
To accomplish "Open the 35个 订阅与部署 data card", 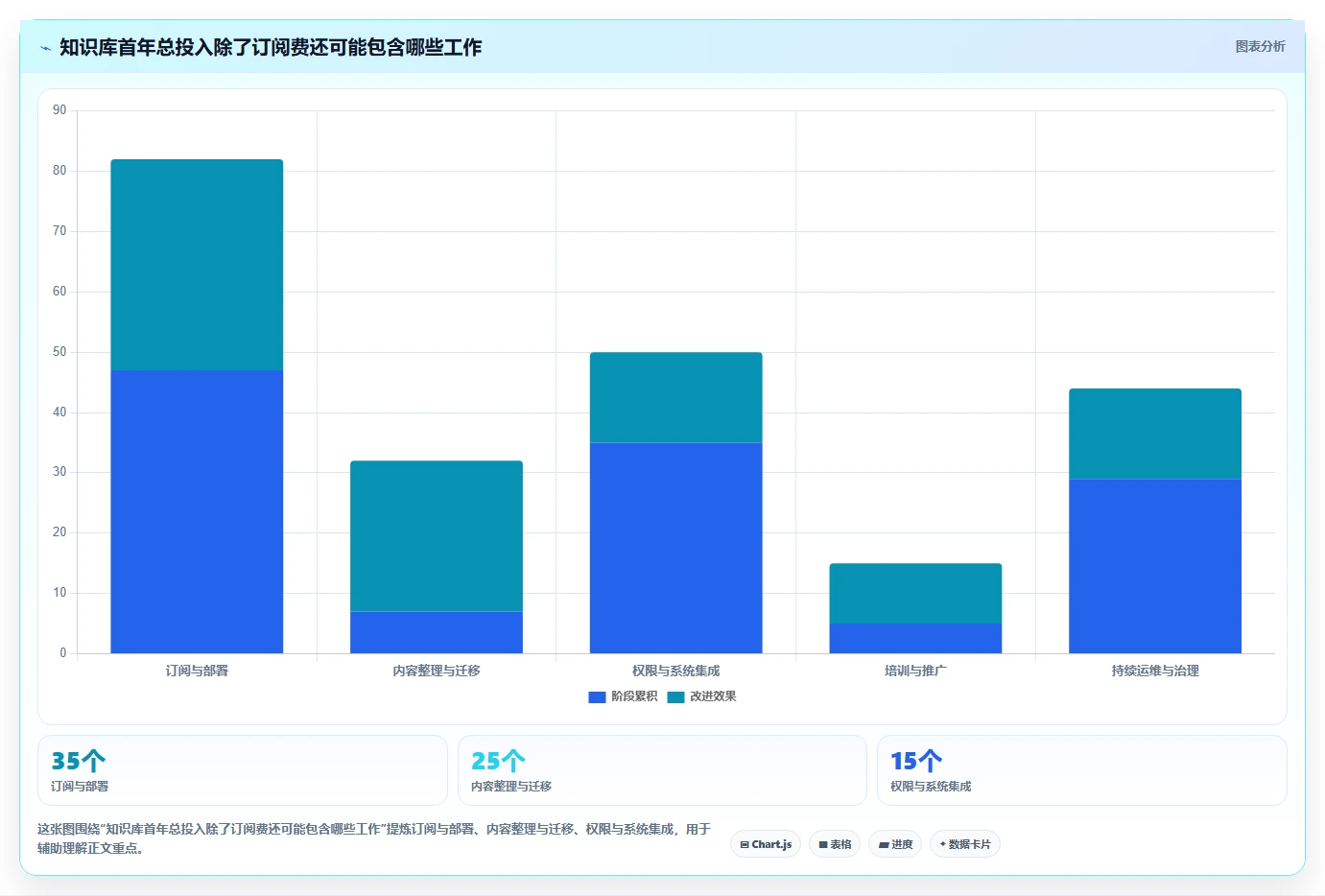I will tap(243, 770).
